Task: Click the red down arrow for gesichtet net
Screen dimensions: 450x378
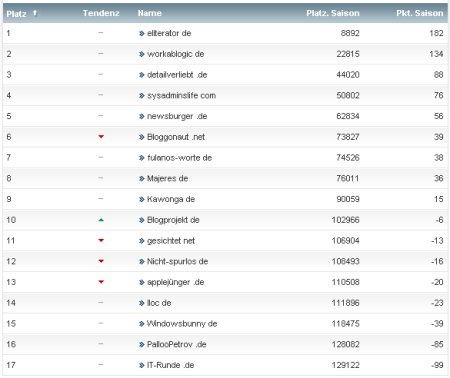Action: point(101,240)
